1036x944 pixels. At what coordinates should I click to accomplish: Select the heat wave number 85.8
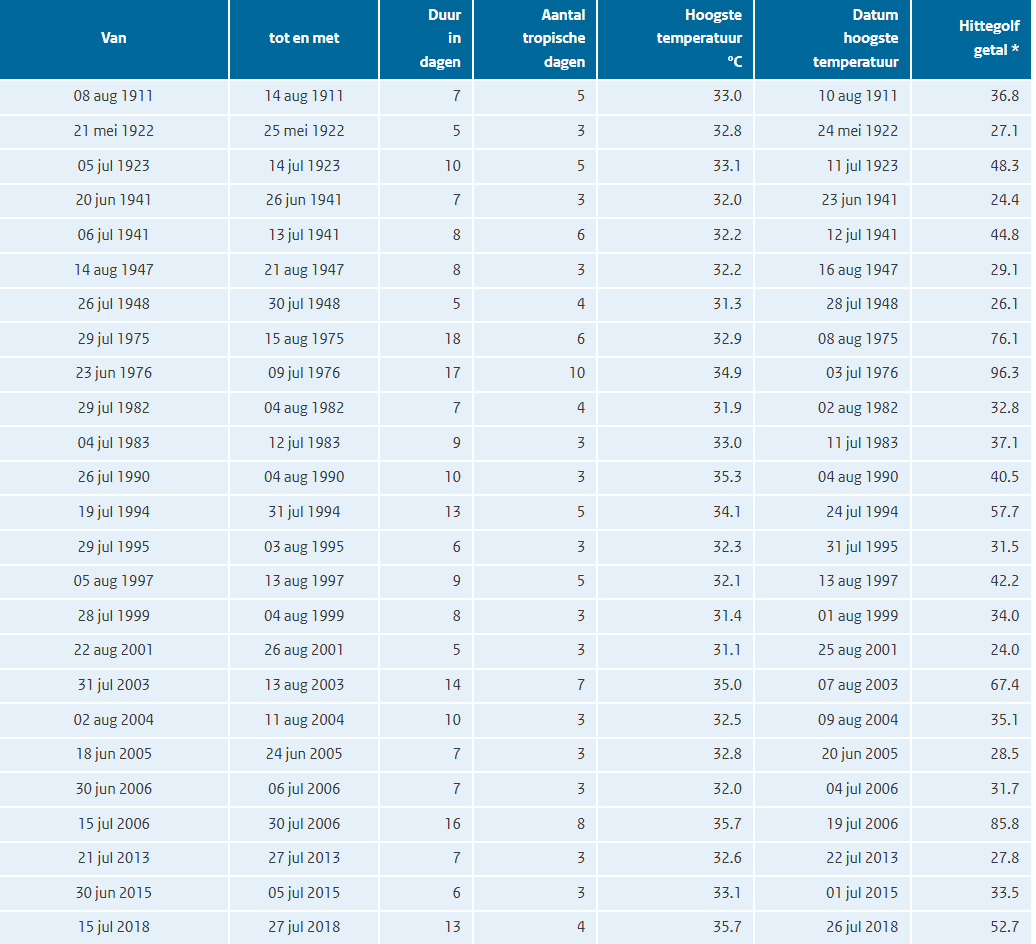1004,823
